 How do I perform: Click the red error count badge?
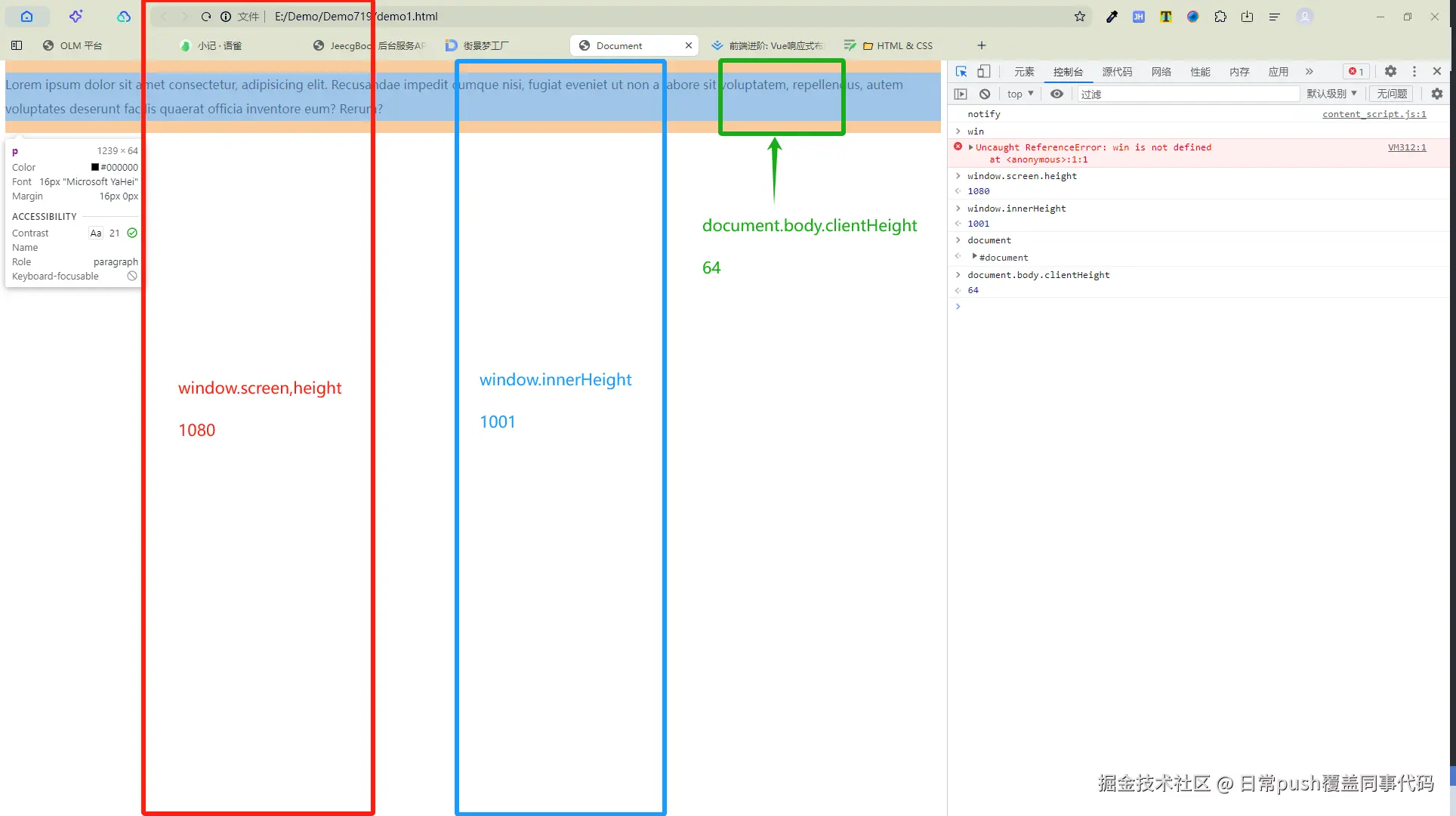coord(1356,71)
